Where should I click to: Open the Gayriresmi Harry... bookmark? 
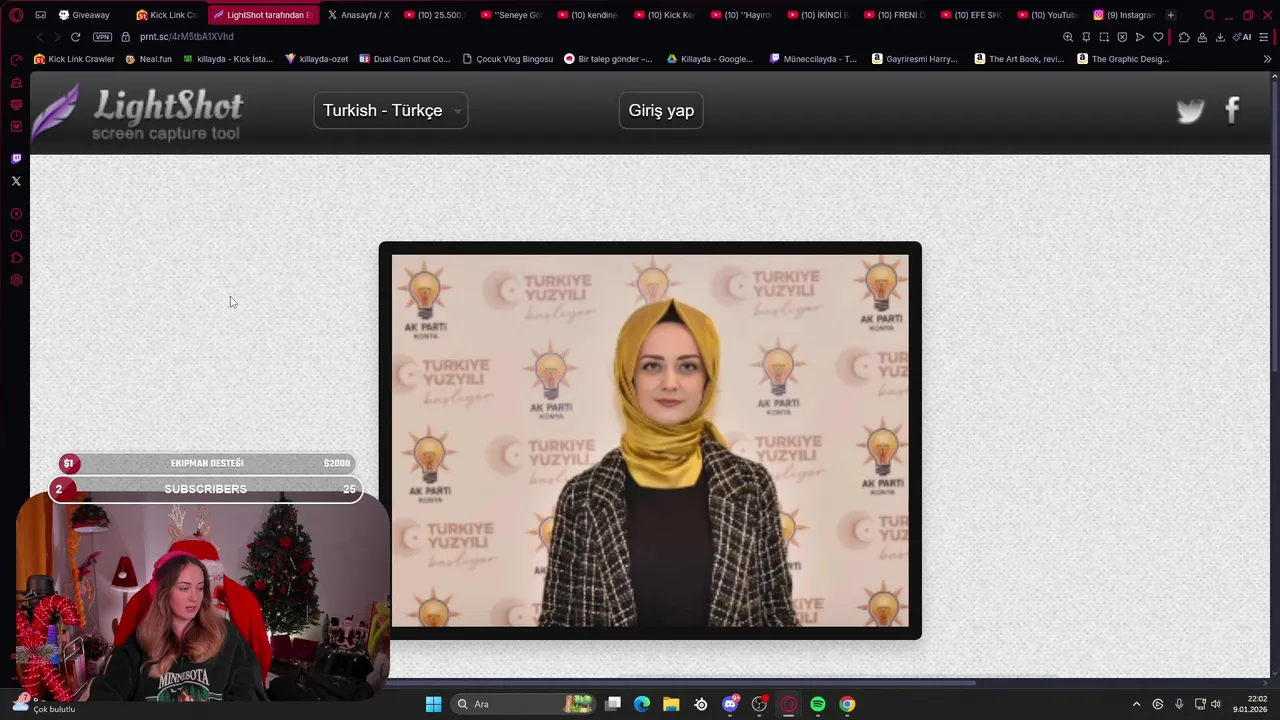point(915,59)
